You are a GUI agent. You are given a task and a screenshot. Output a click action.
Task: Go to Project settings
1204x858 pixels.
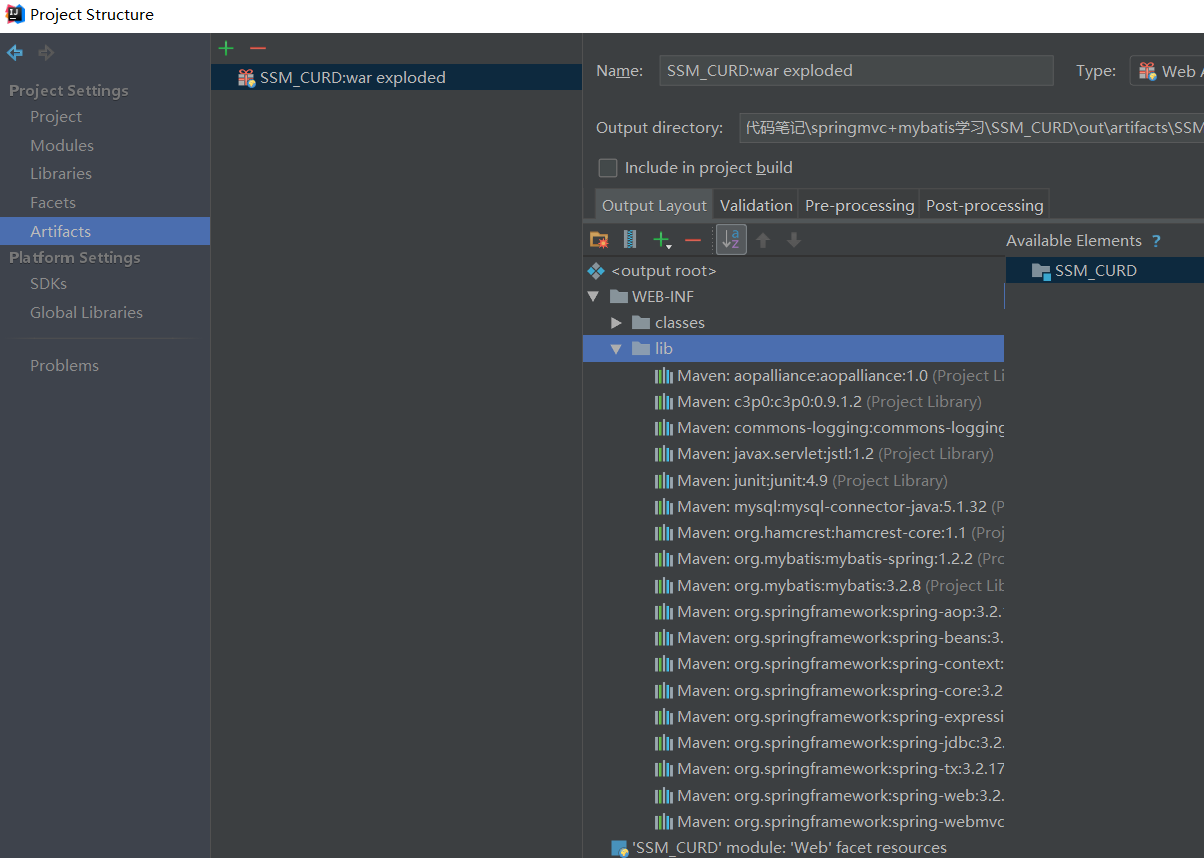click(x=56, y=117)
